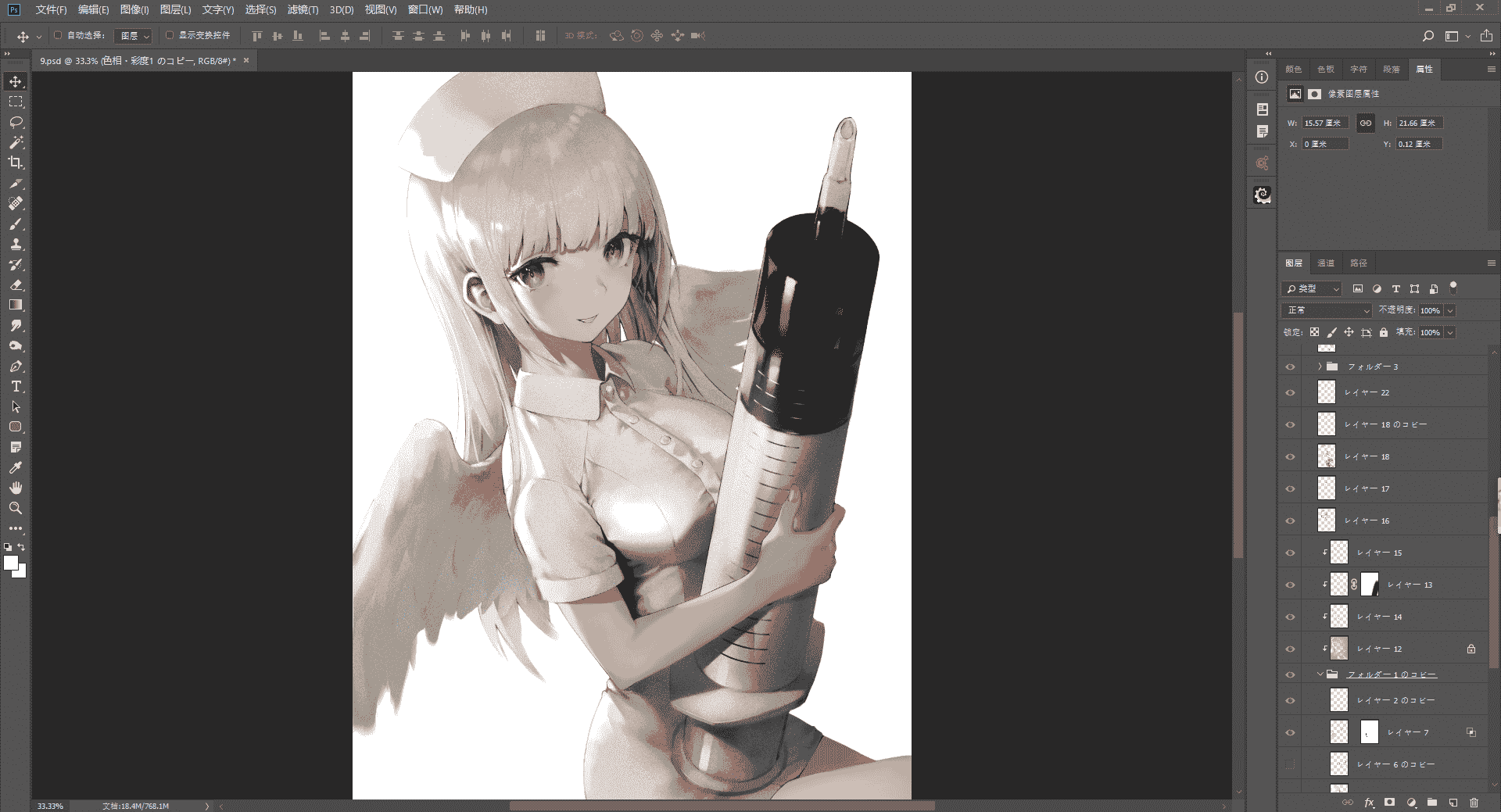Toggle visibility of レイヤー 16
Viewport: 1501px width, 812px height.
(x=1290, y=520)
